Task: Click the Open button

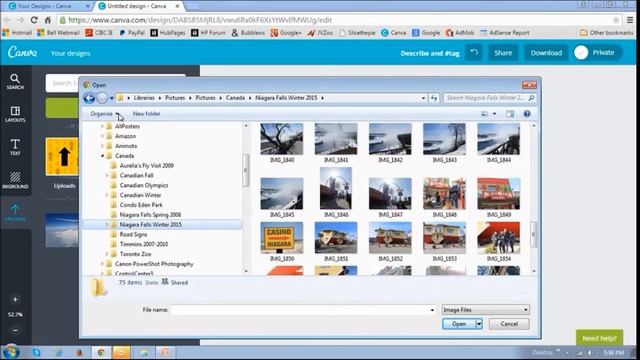Action: click(459, 324)
